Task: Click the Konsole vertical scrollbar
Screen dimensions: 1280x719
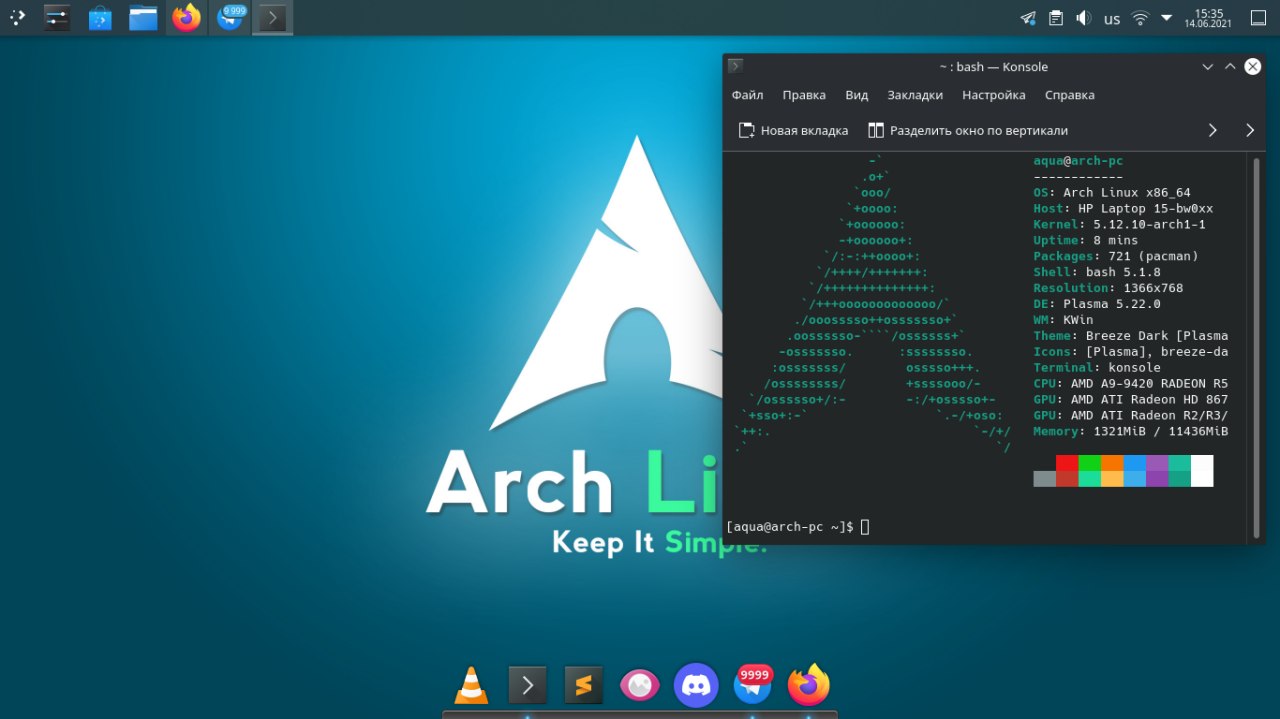Action: click(x=1257, y=347)
